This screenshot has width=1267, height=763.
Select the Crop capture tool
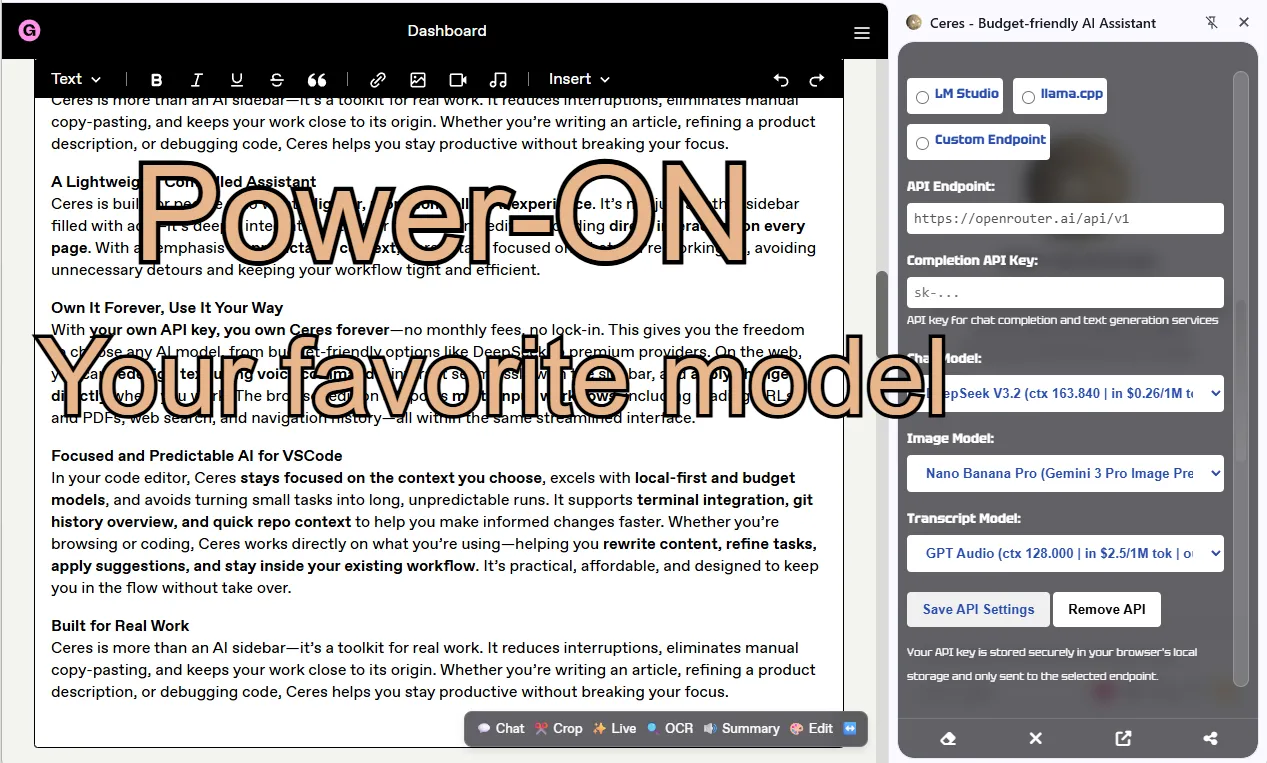(x=558, y=728)
